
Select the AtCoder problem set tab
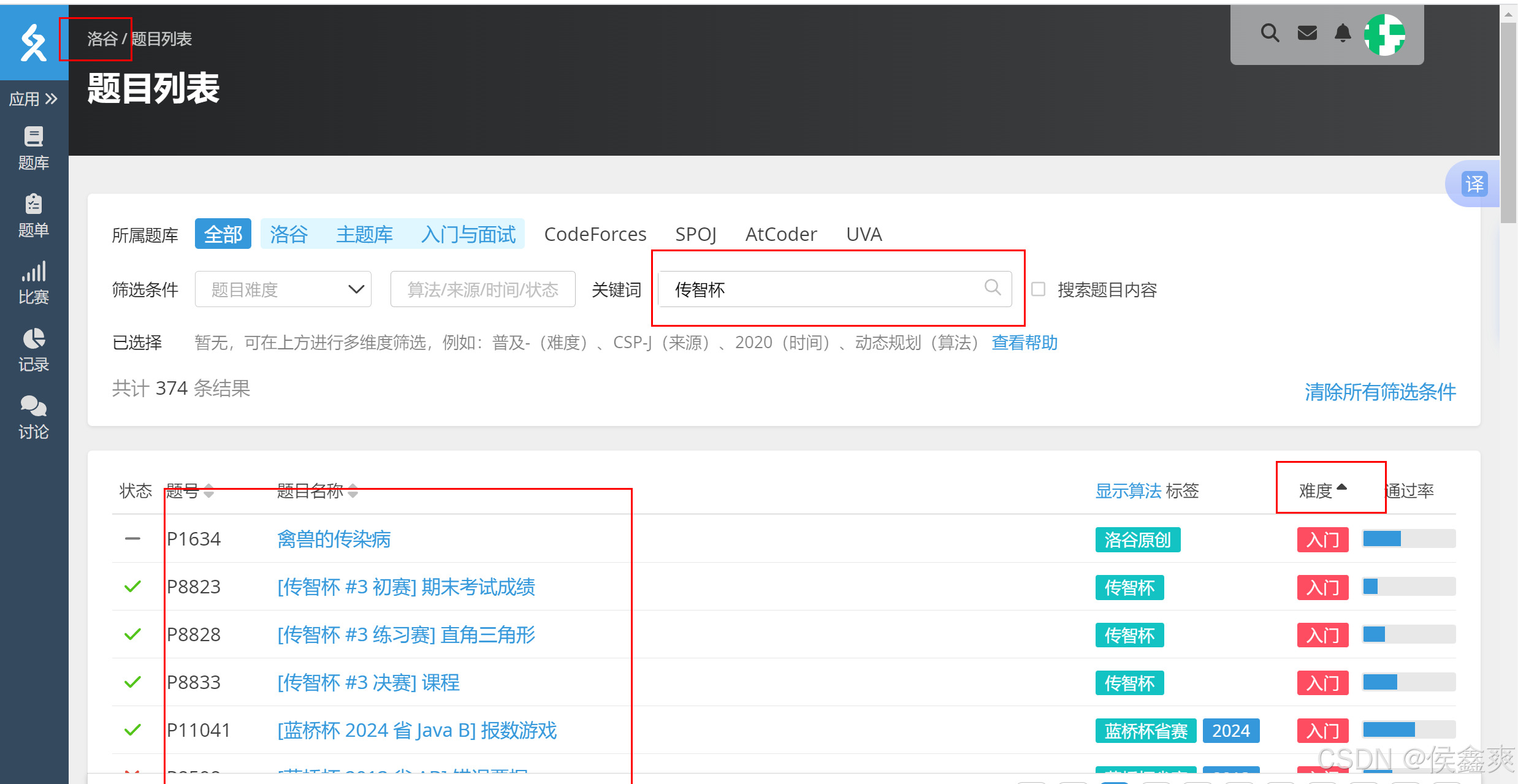tap(780, 234)
